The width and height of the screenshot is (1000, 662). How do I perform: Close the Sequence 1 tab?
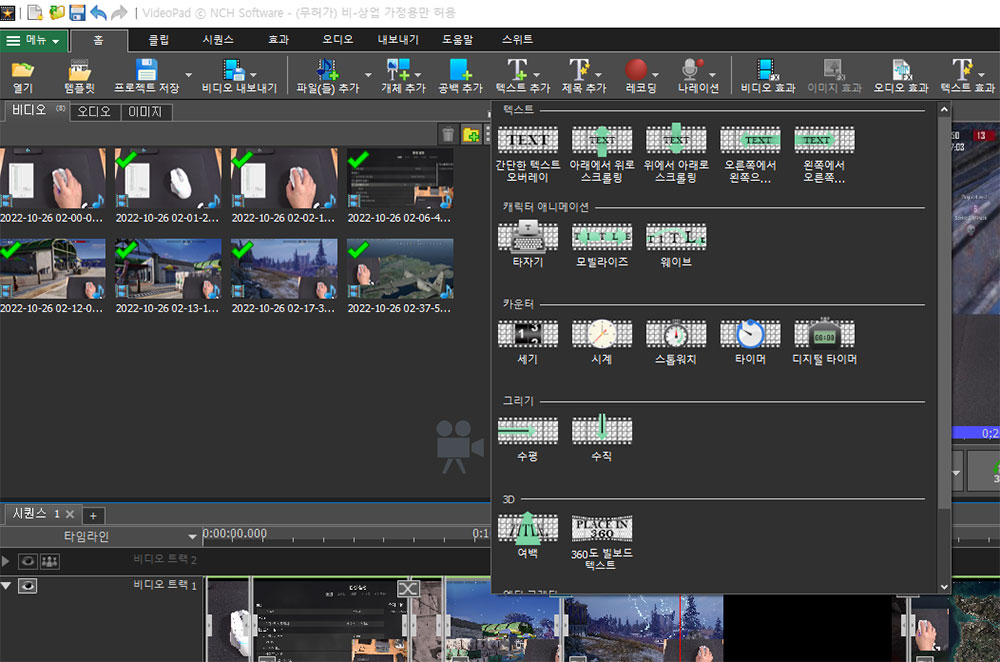(x=70, y=514)
